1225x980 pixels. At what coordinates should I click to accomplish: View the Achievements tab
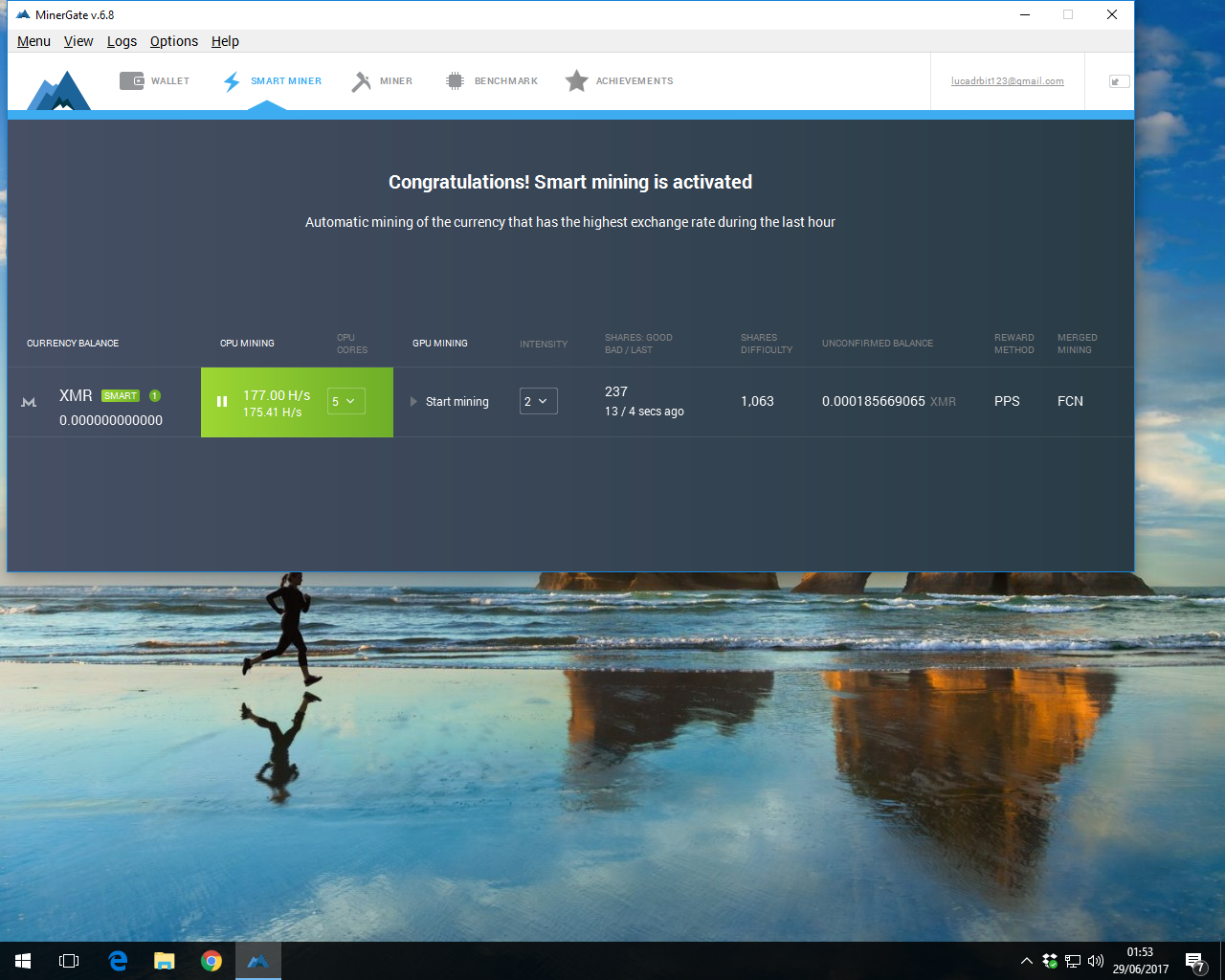pos(619,81)
